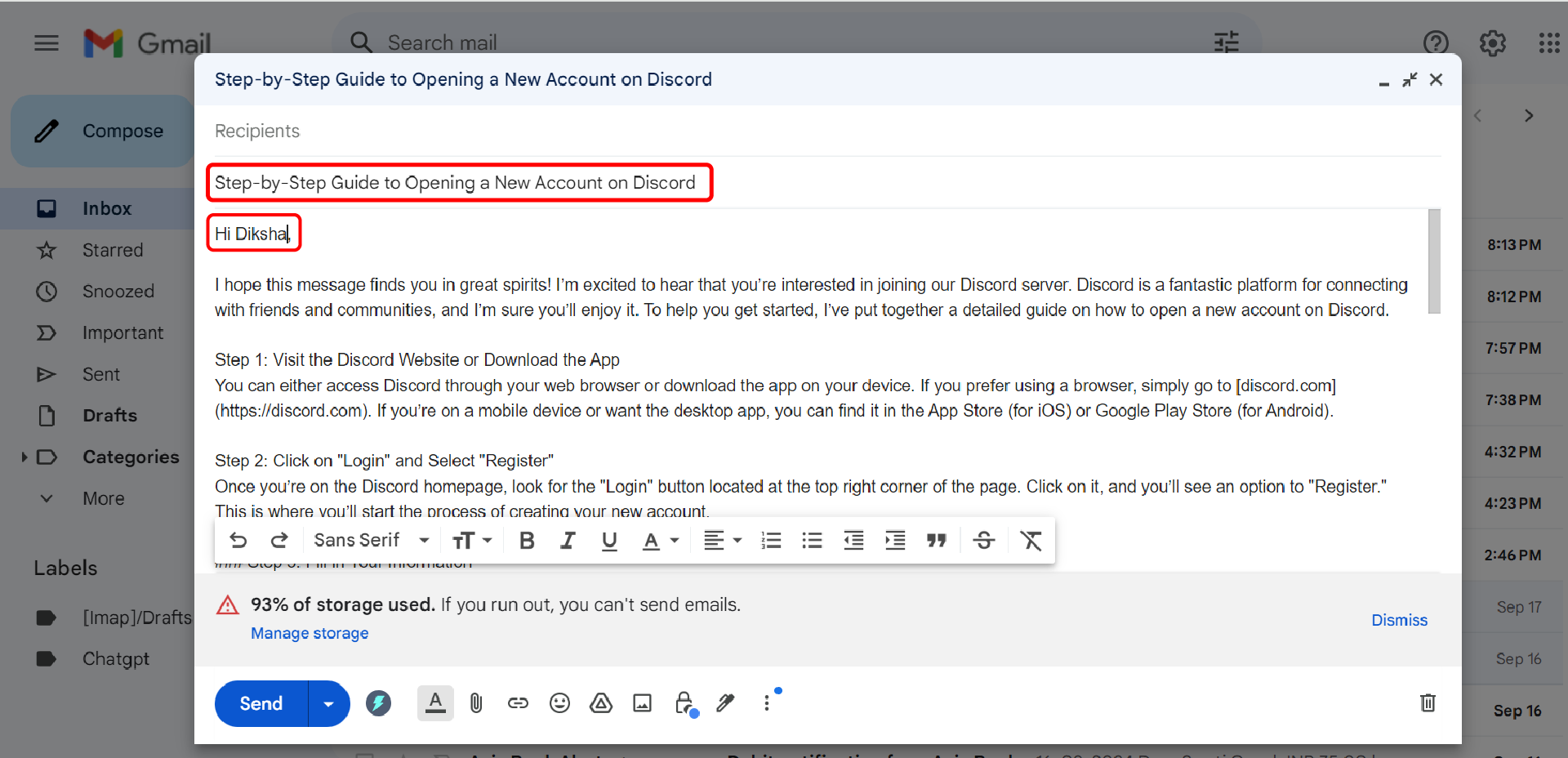Open the text size dropdown
The height and width of the screenshot is (758, 1568).
click(x=471, y=541)
